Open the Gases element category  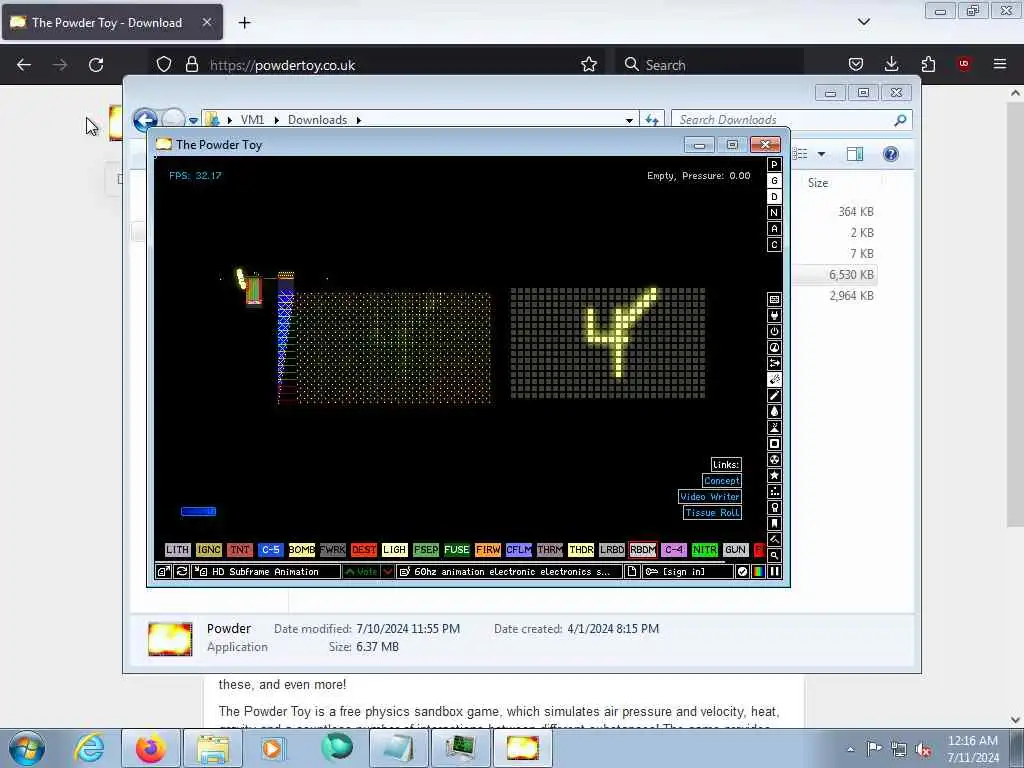(x=774, y=395)
